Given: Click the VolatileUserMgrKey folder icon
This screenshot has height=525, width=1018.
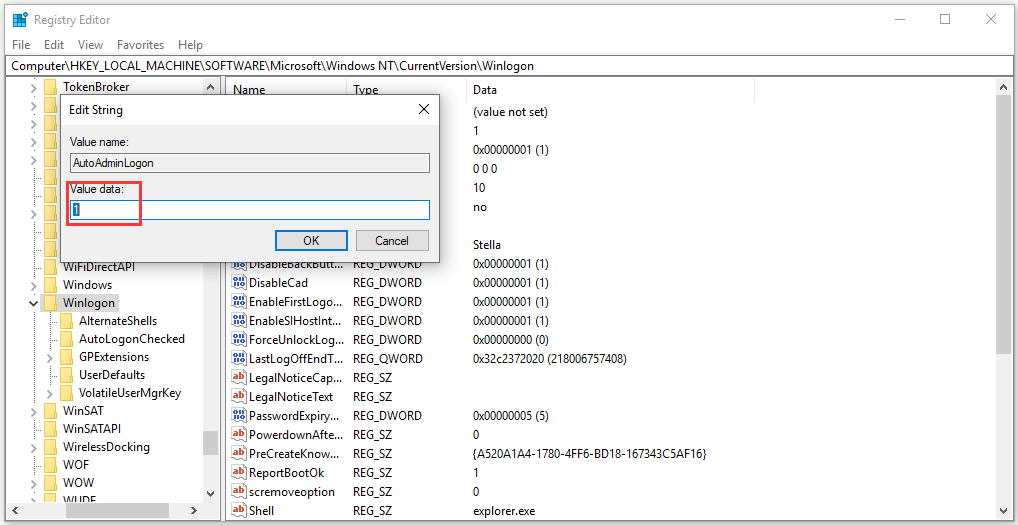Looking at the screenshot, I should 66,393.
